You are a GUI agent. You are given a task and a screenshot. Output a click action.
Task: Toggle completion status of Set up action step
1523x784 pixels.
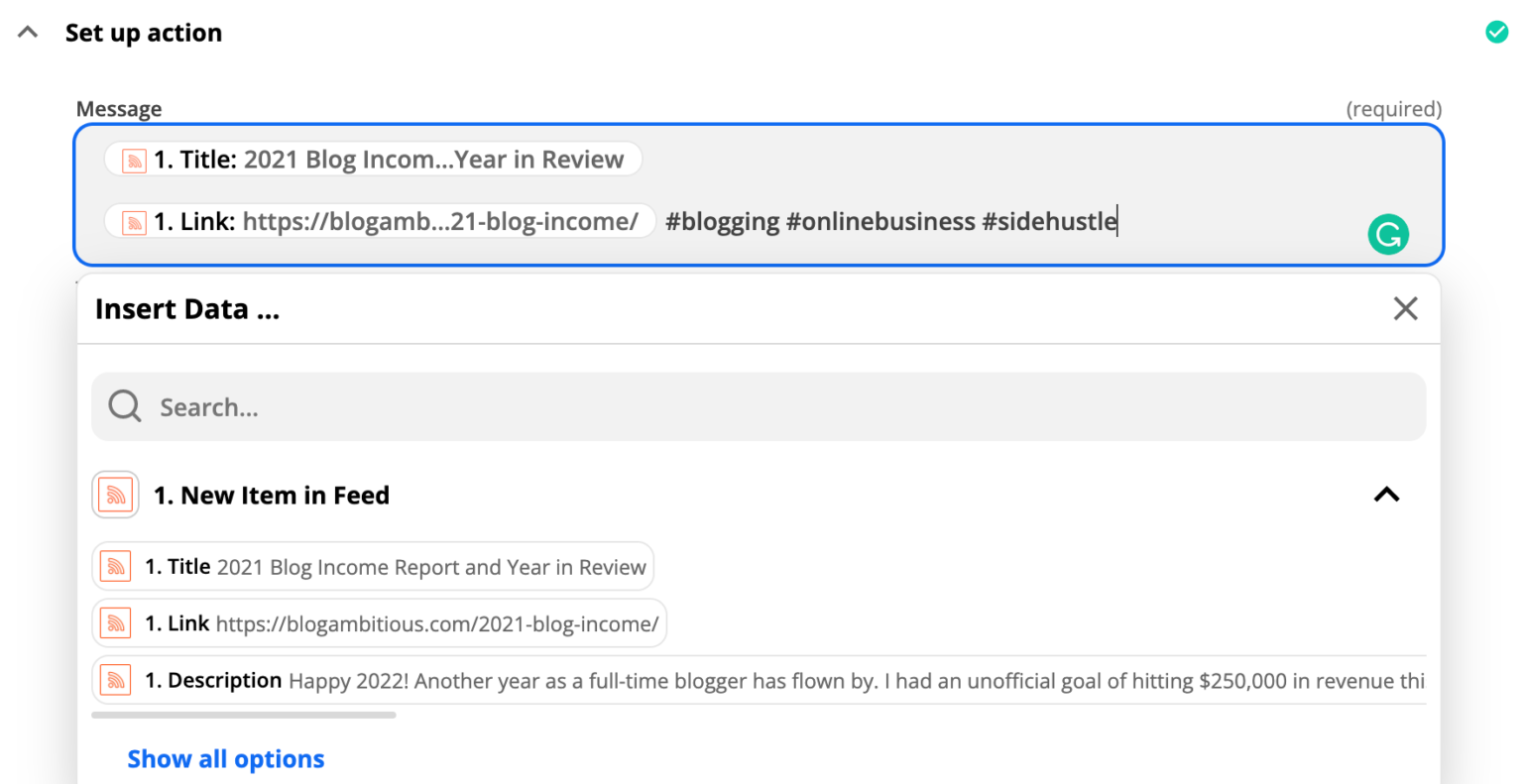click(x=1497, y=32)
